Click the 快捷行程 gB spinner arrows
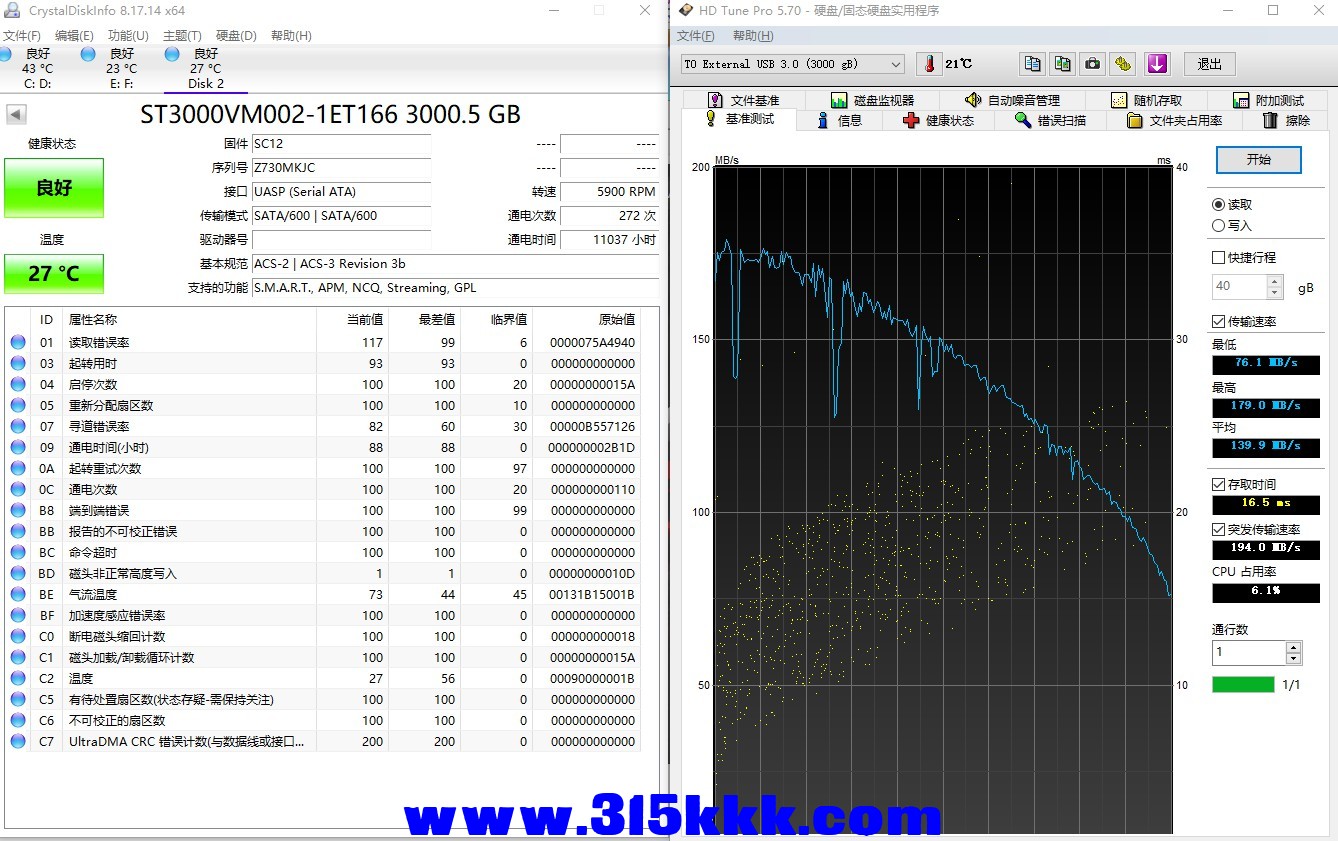Screen dimensions: 1338x841 [1274, 287]
